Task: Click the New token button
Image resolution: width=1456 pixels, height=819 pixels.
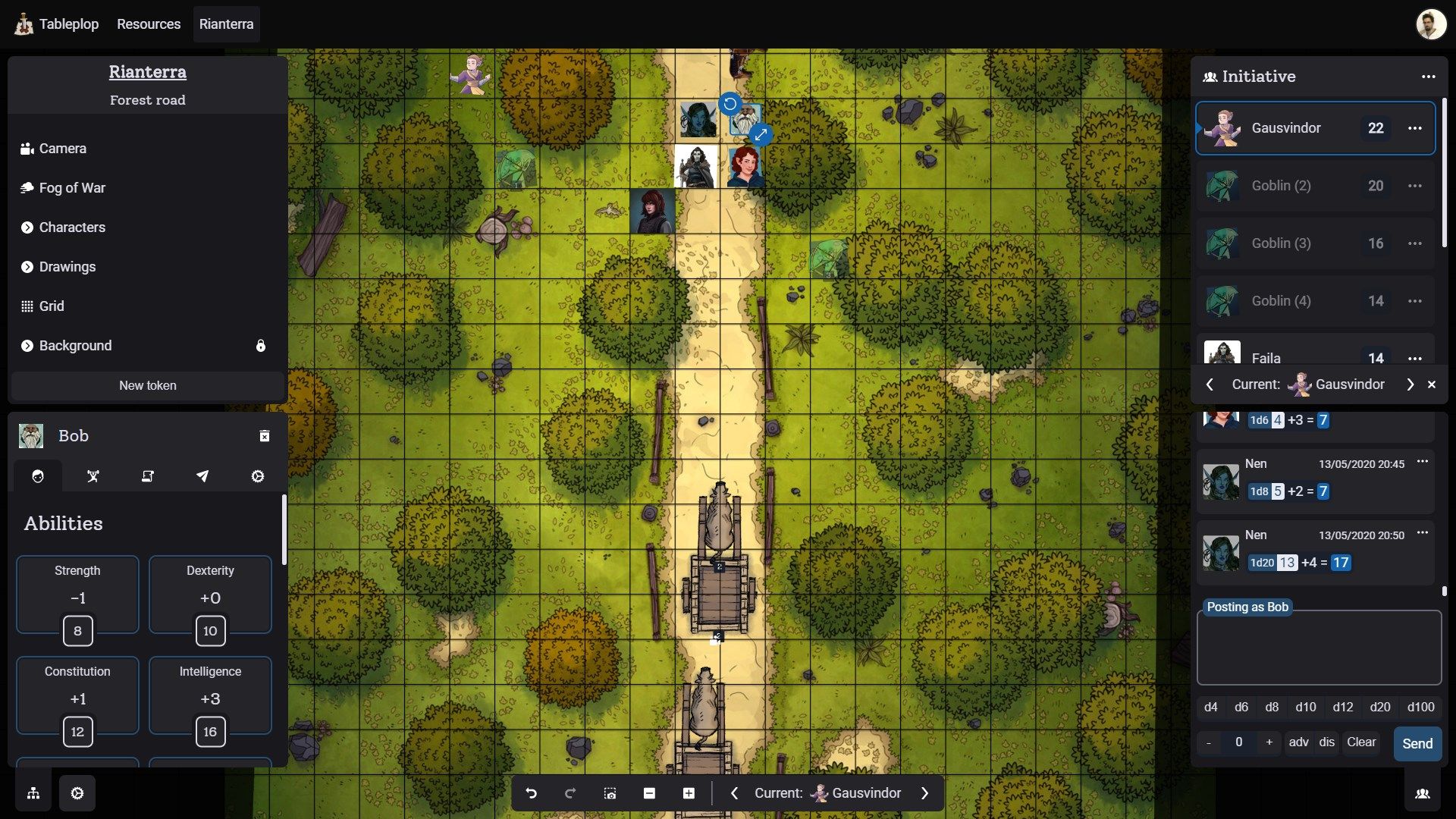Action: (148, 386)
